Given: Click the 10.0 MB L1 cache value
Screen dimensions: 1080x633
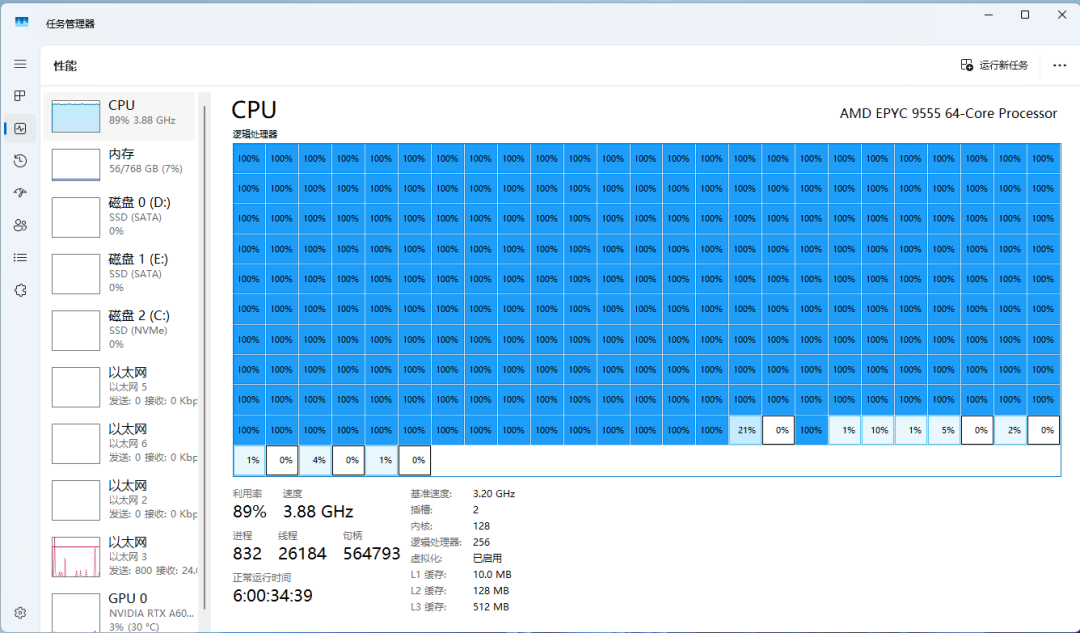Looking at the screenshot, I should (x=492, y=574).
